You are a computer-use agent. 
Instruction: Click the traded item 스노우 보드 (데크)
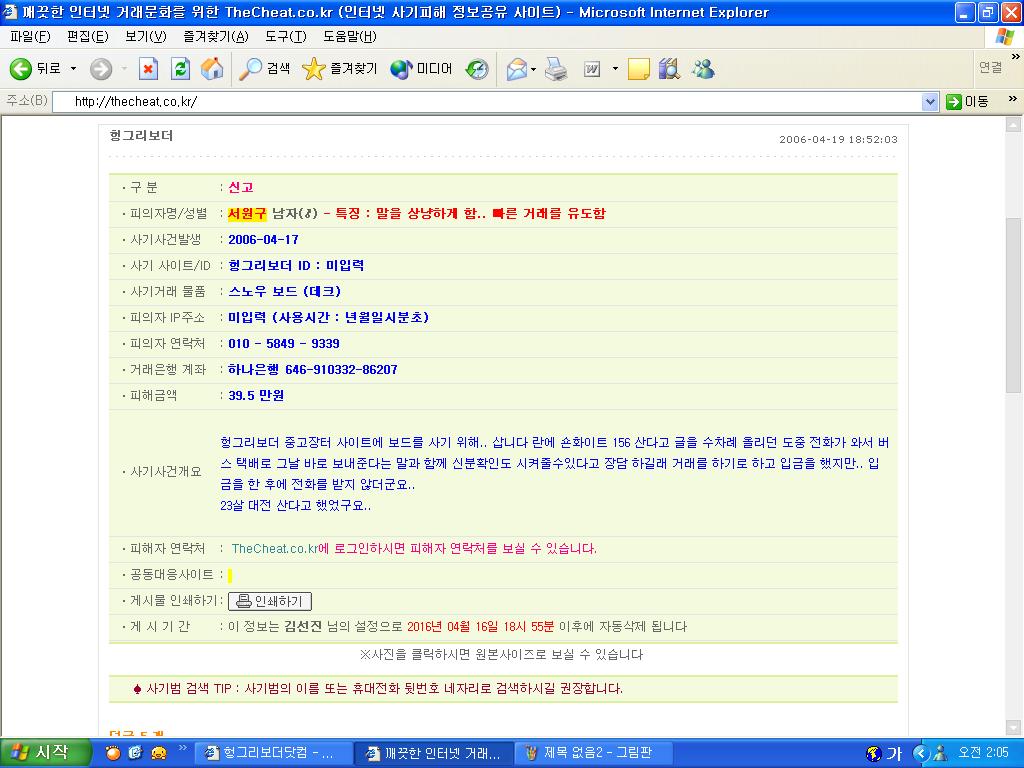[284, 291]
